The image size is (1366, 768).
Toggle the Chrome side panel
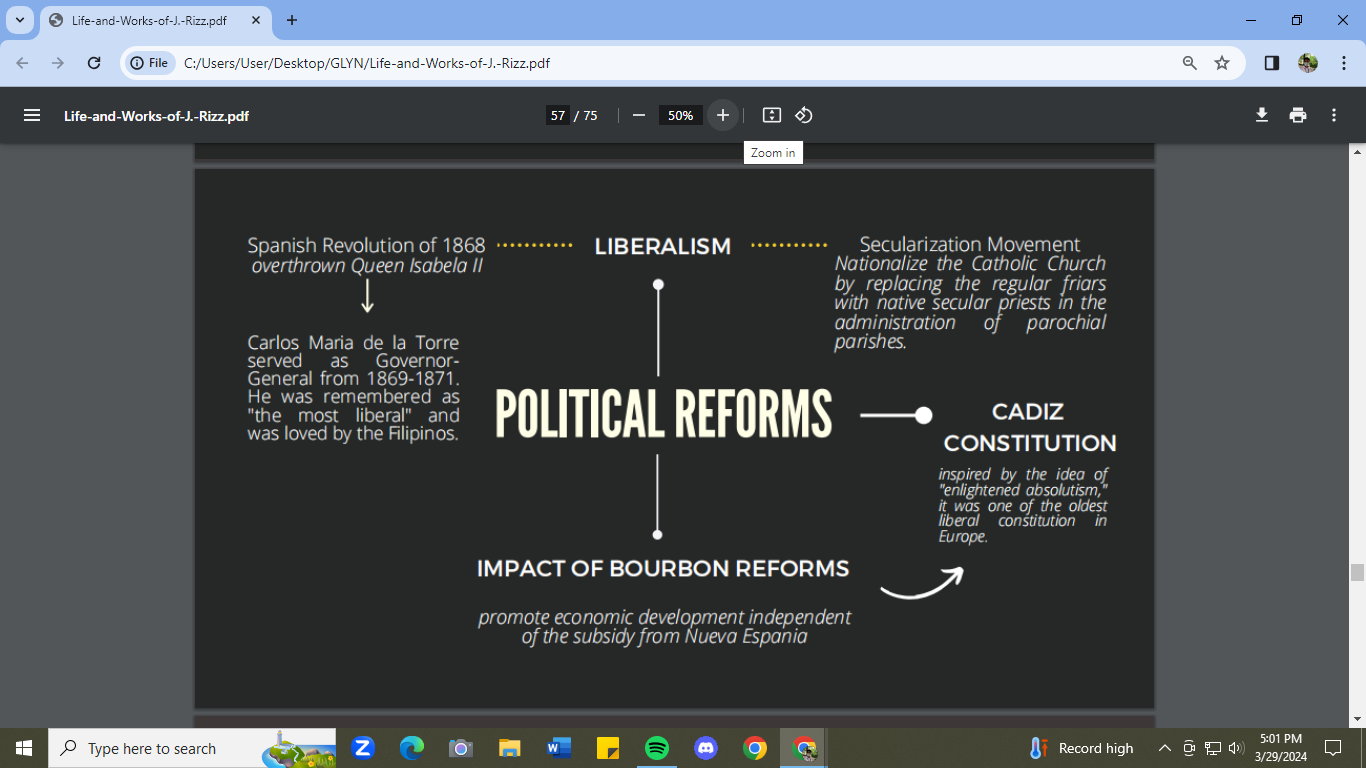(1272, 63)
